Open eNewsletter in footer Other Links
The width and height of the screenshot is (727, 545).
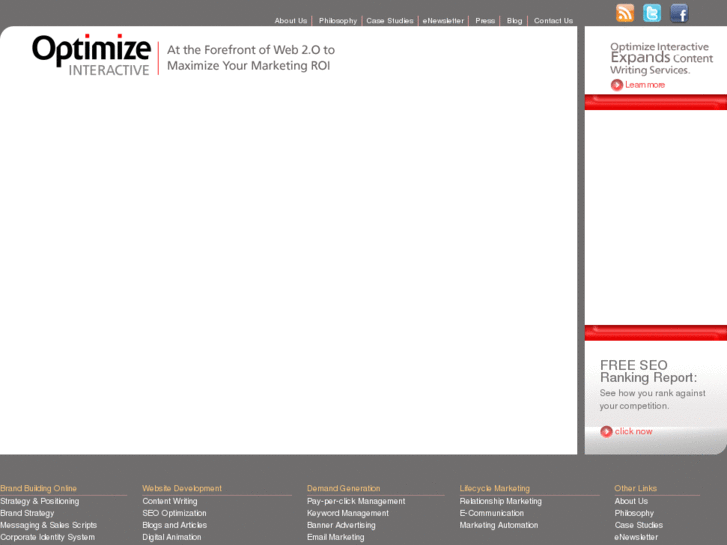point(636,537)
